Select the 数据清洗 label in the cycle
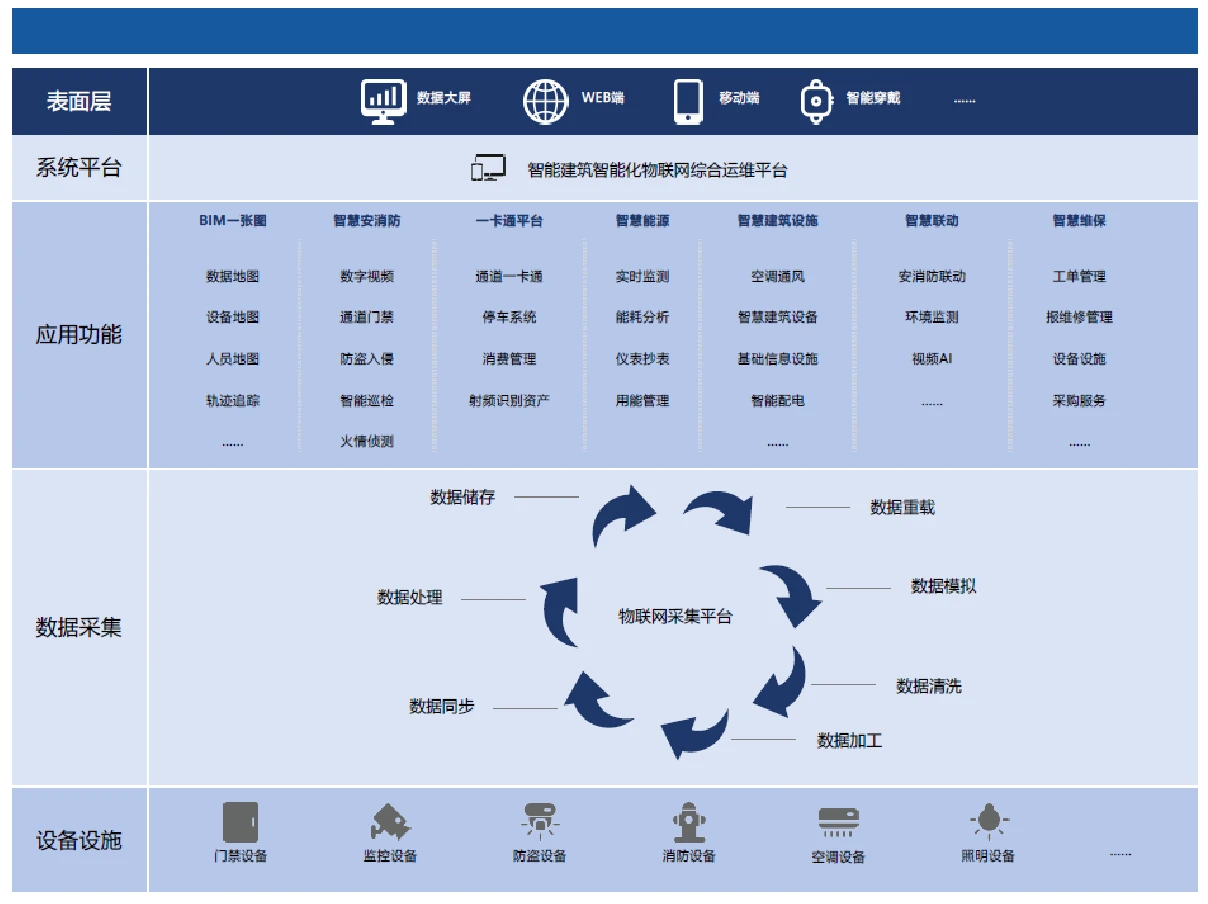This screenshot has width=1208, height=904. click(928, 686)
